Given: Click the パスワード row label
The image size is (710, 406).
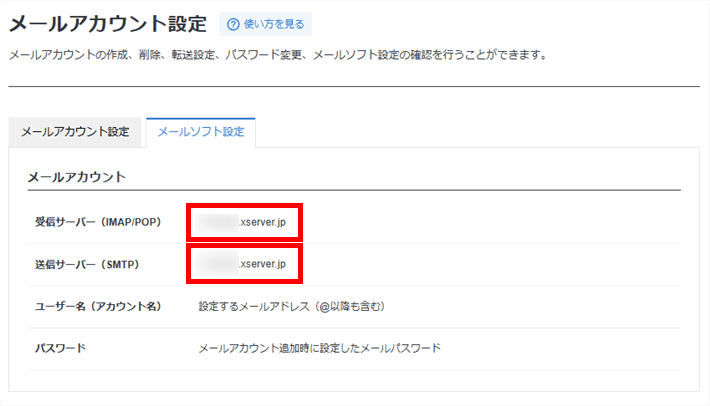Looking at the screenshot, I should click(60, 348).
